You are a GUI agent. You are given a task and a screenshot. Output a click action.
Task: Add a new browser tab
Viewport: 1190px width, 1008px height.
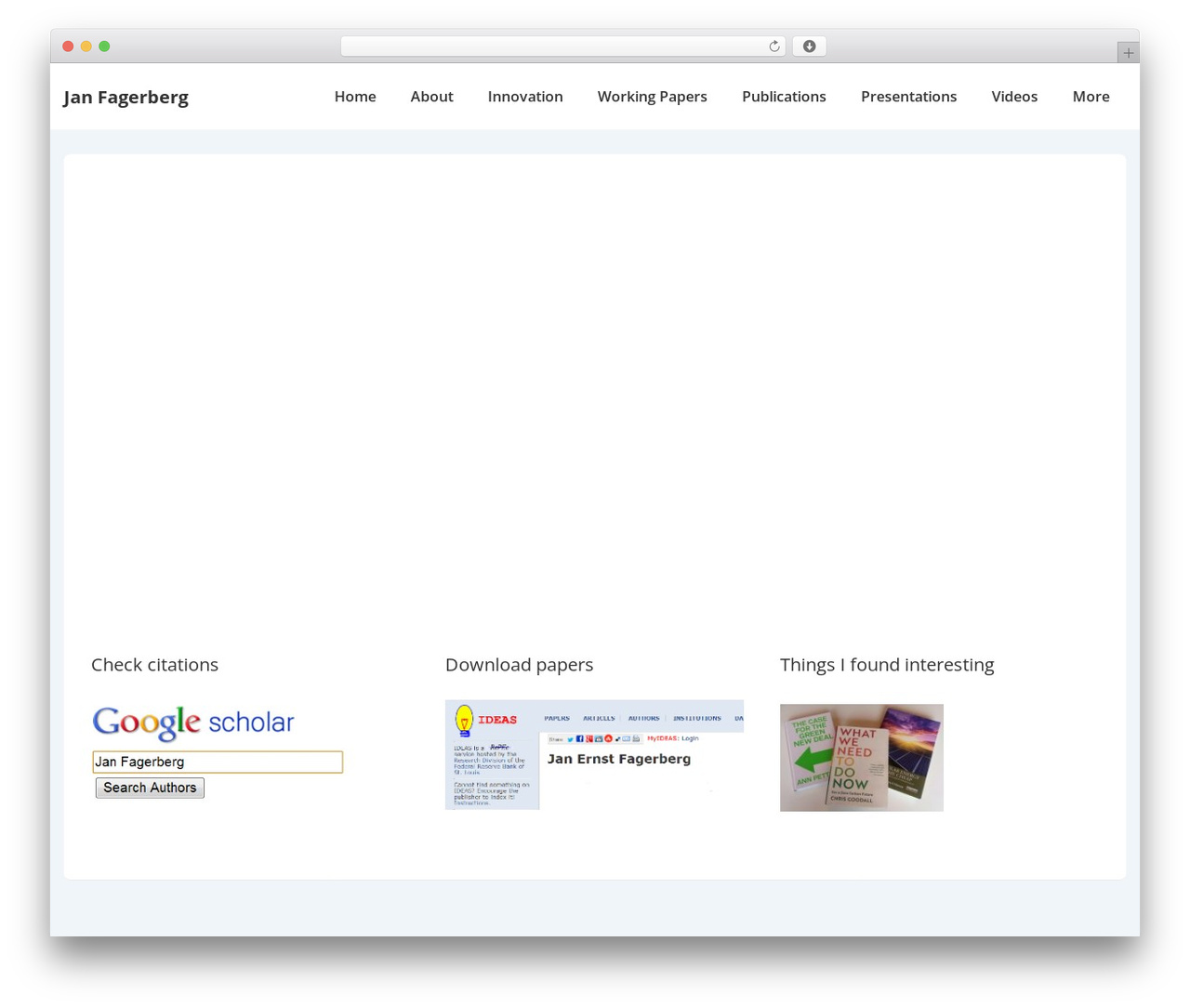click(x=1128, y=53)
